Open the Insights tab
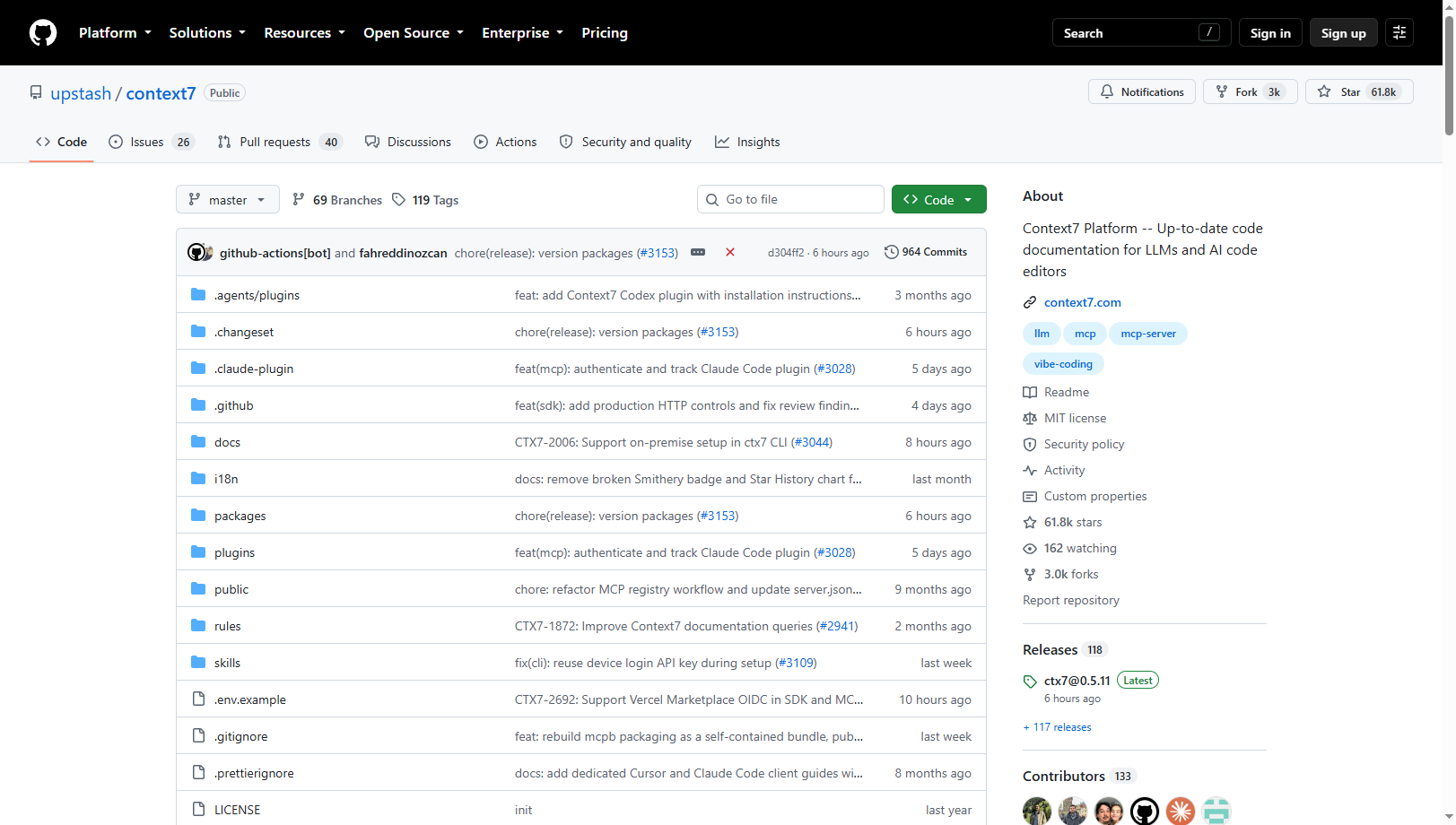The width and height of the screenshot is (1456, 825). [x=747, y=142]
